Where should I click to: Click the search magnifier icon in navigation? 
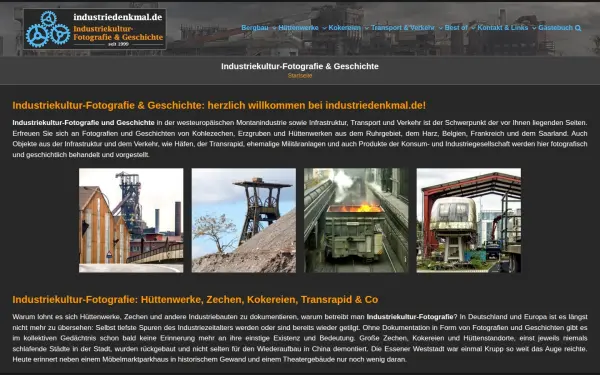click(x=578, y=28)
